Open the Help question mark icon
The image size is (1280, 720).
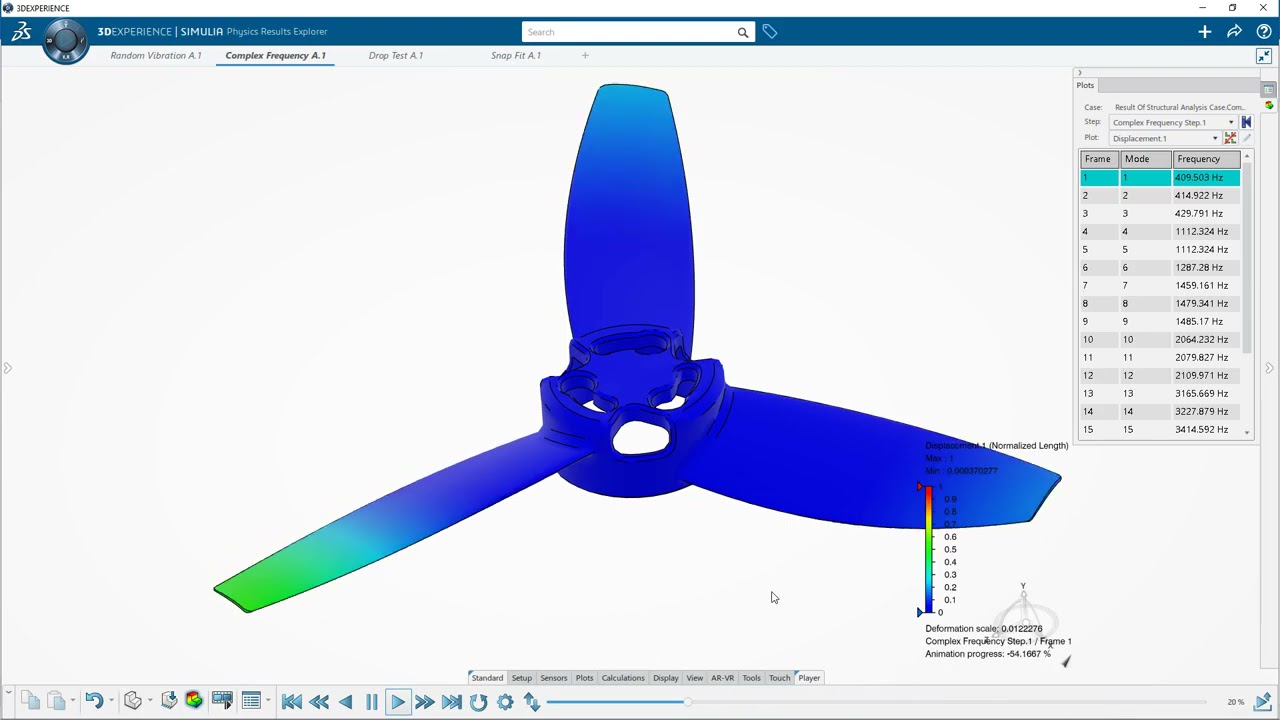point(1264,32)
